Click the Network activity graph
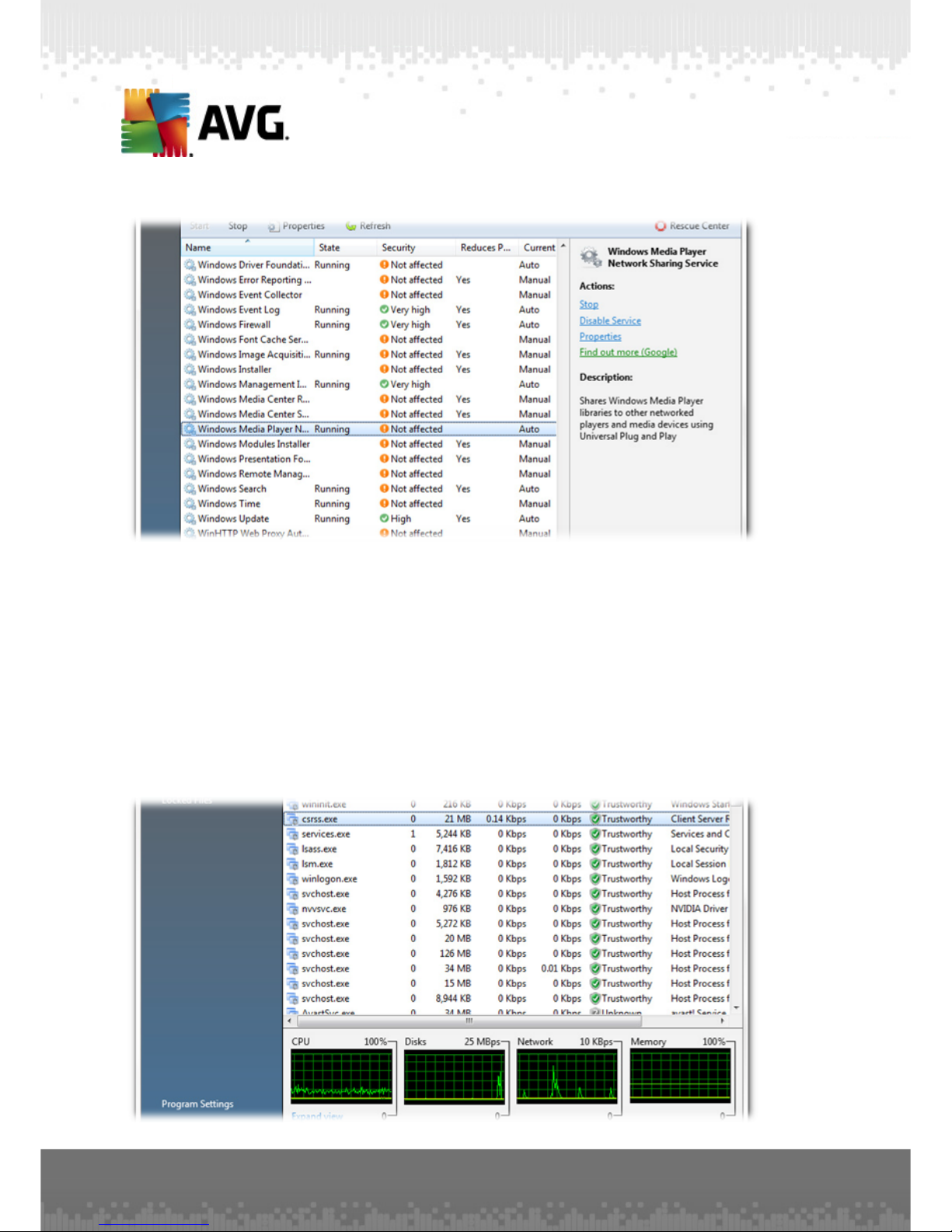This screenshot has width=952, height=1232. (x=567, y=1076)
